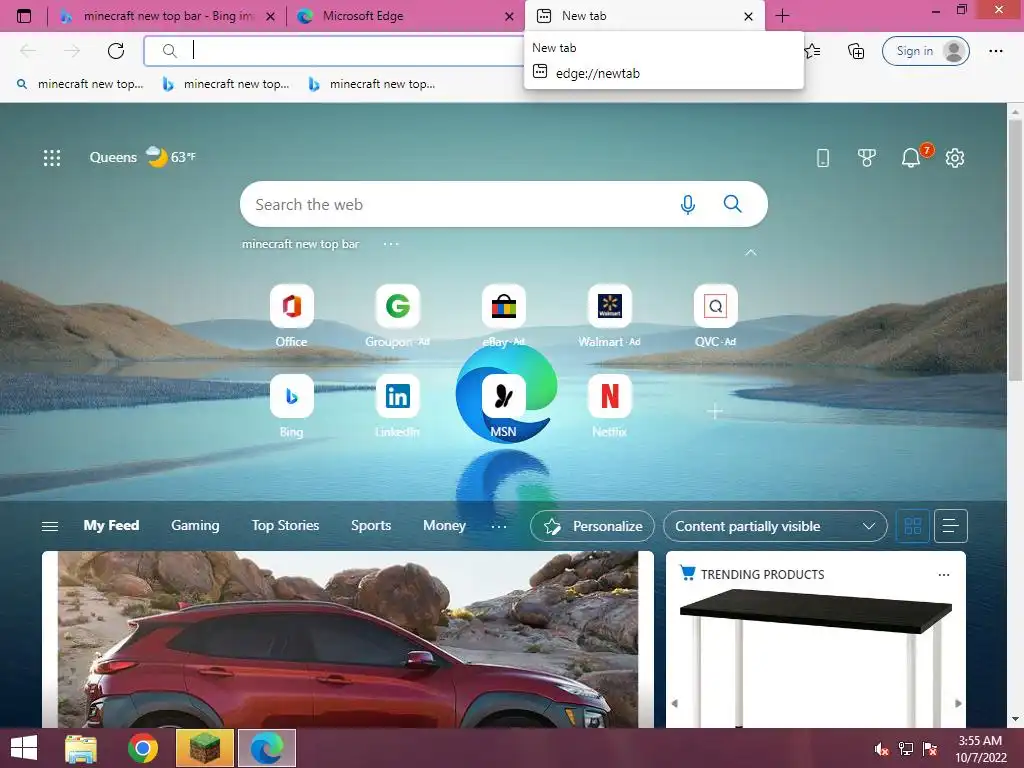Open Google Chrome from taskbar
This screenshot has width=1024, height=768.
[x=143, y=748]
